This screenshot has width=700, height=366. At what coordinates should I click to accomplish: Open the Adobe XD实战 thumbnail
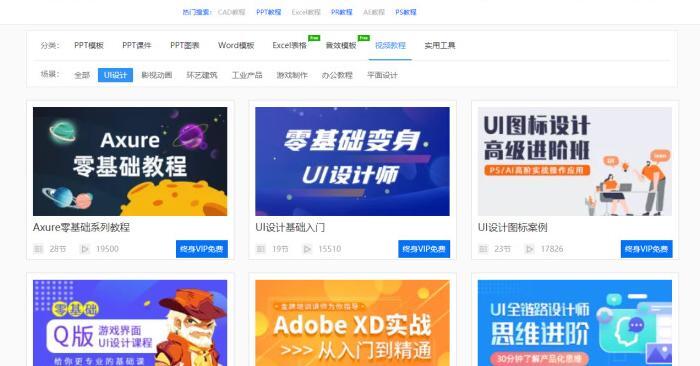click(x=352, y=323)
